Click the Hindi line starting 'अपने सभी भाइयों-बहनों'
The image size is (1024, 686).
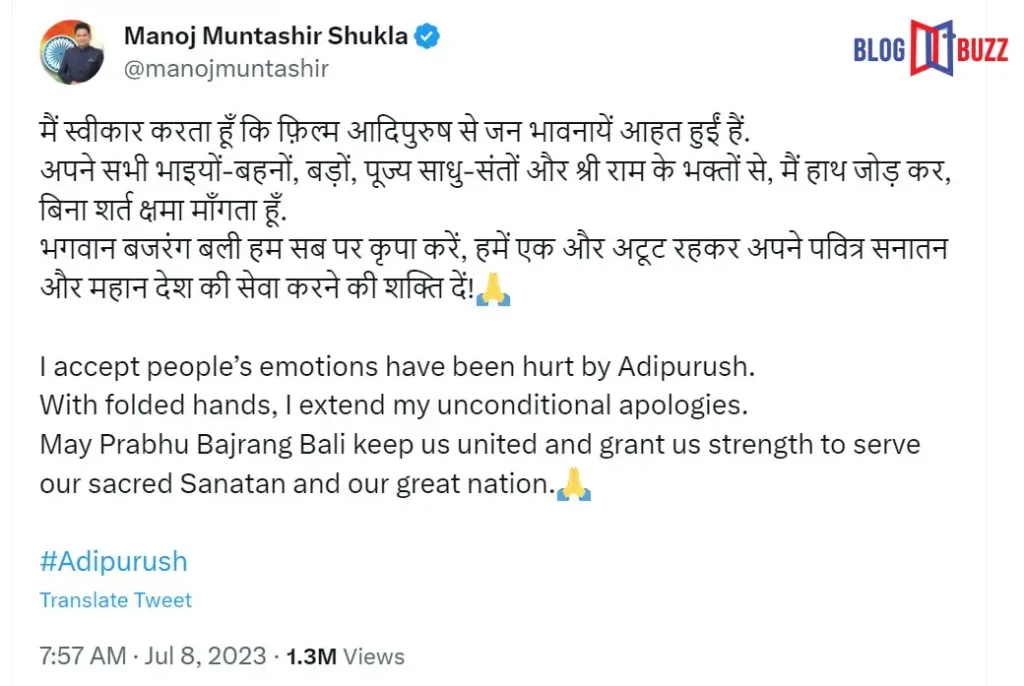click(x=495, y=171)
